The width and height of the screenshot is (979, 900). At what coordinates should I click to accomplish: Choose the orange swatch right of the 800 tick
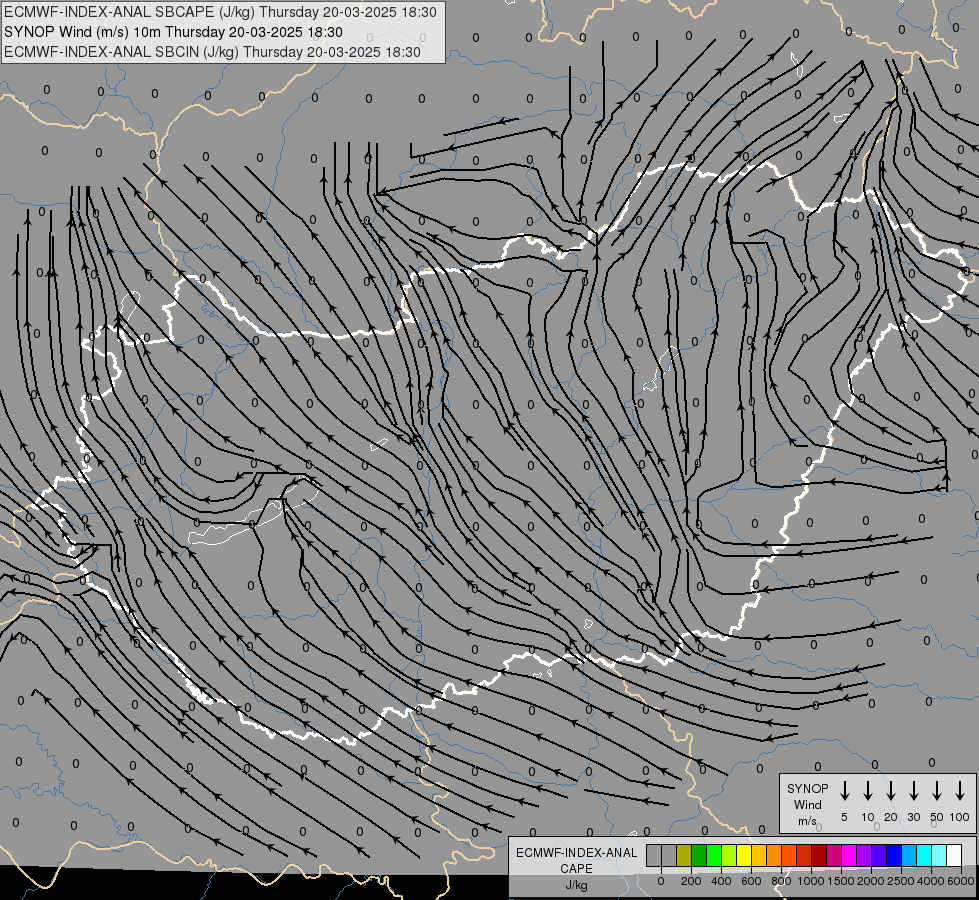tap(774, 855)
